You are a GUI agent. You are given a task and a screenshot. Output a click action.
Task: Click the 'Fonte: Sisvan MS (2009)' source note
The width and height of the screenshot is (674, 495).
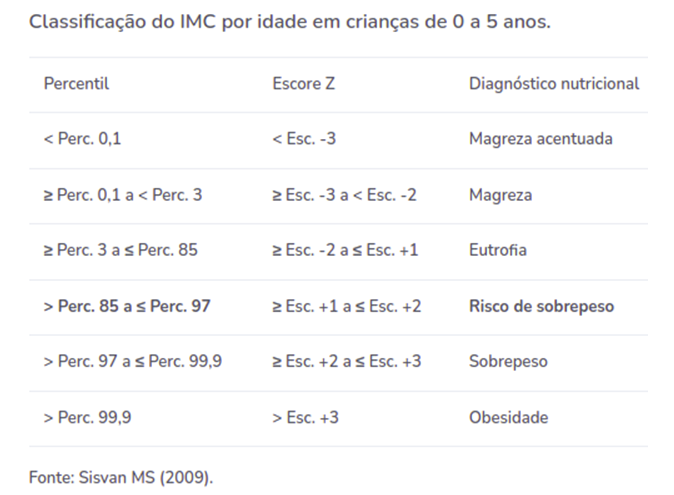(x=120, y=477)
